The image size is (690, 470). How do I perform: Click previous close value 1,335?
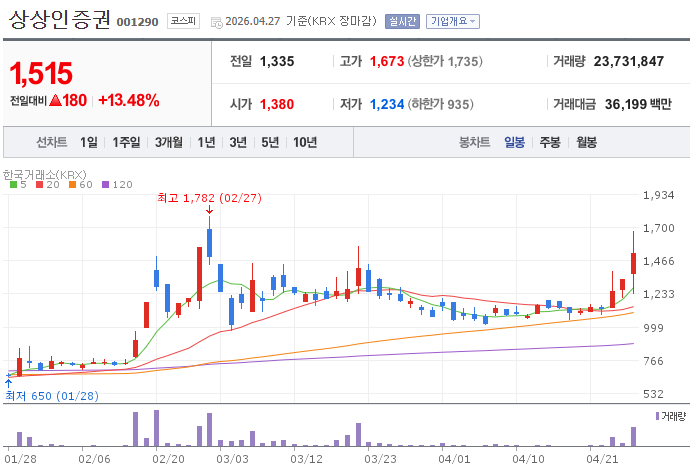(277, 61)
